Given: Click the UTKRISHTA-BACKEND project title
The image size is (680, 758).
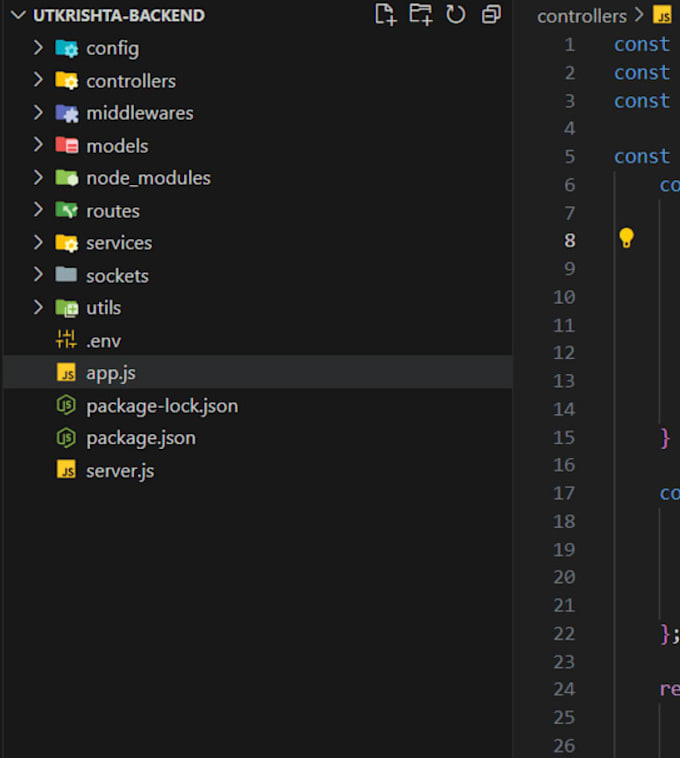Looking at the screenshot, I should pos(119,15).
